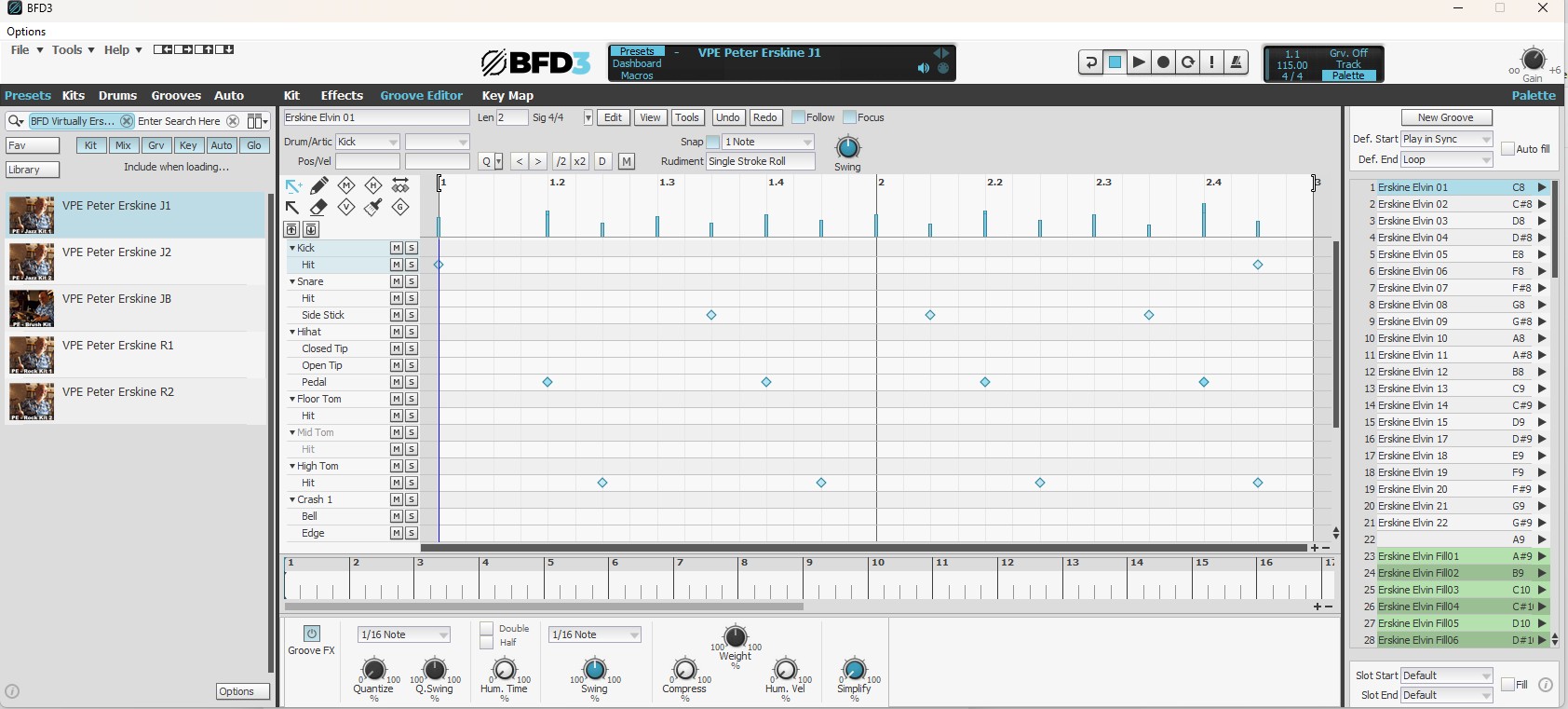This screenshot has width=1568, height=709.
Task: Click the Undo button
Action: tap(727, 117)
